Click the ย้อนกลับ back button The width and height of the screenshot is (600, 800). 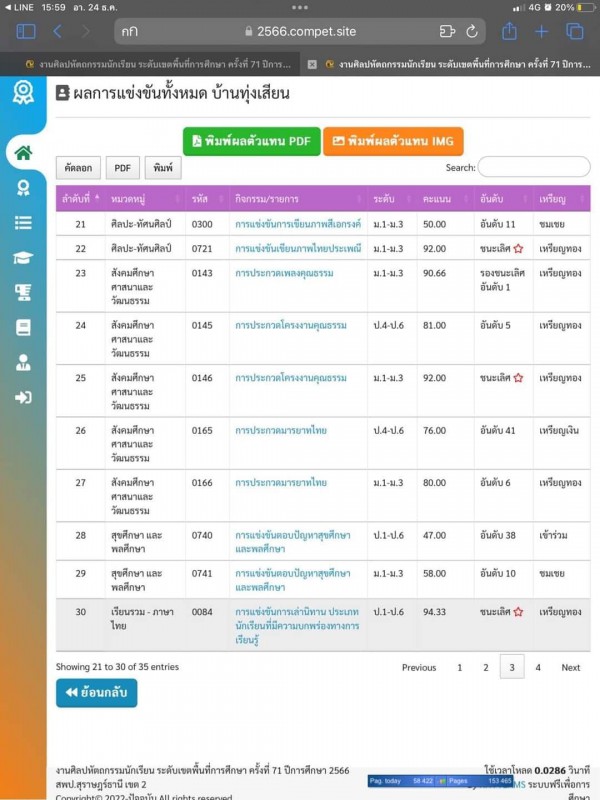[96, 693]
